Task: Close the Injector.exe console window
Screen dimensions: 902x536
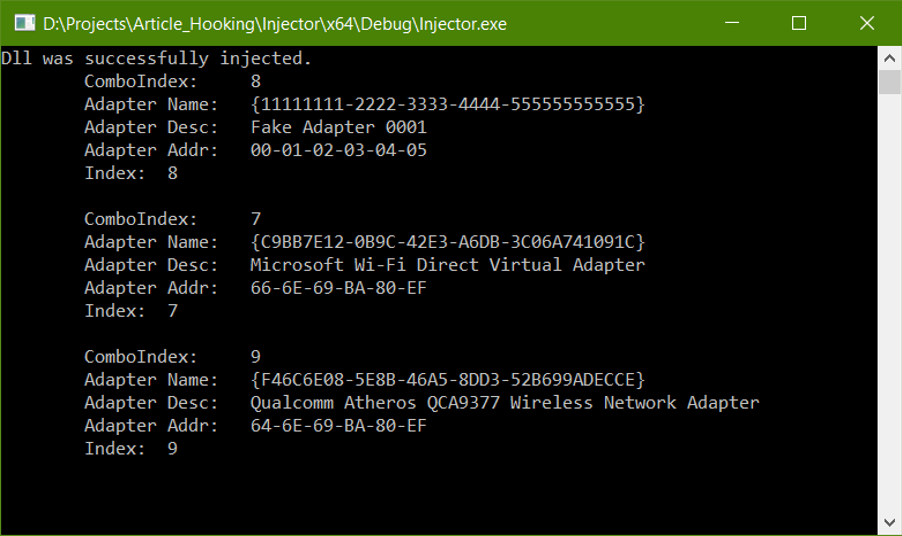Action: coord(867,23)
